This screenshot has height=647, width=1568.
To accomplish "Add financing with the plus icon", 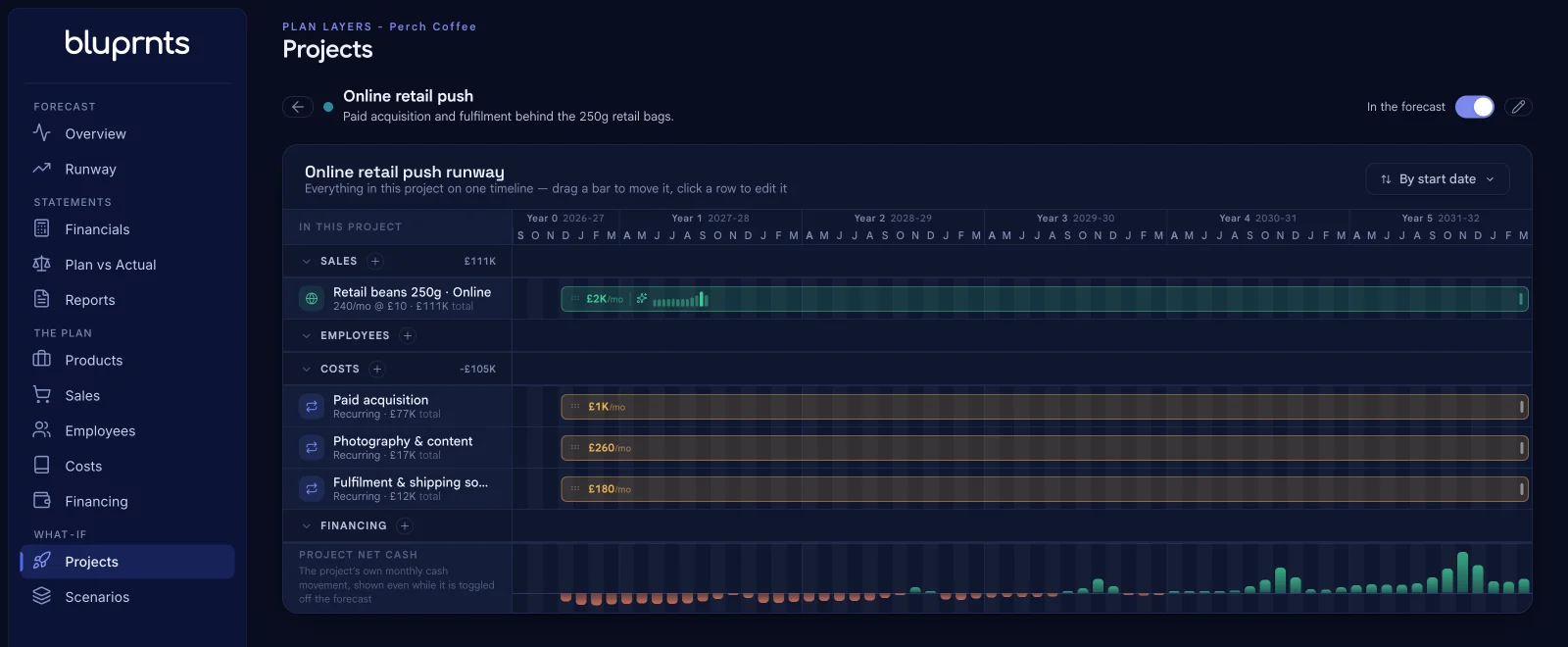I will click(x=405, y=525).
